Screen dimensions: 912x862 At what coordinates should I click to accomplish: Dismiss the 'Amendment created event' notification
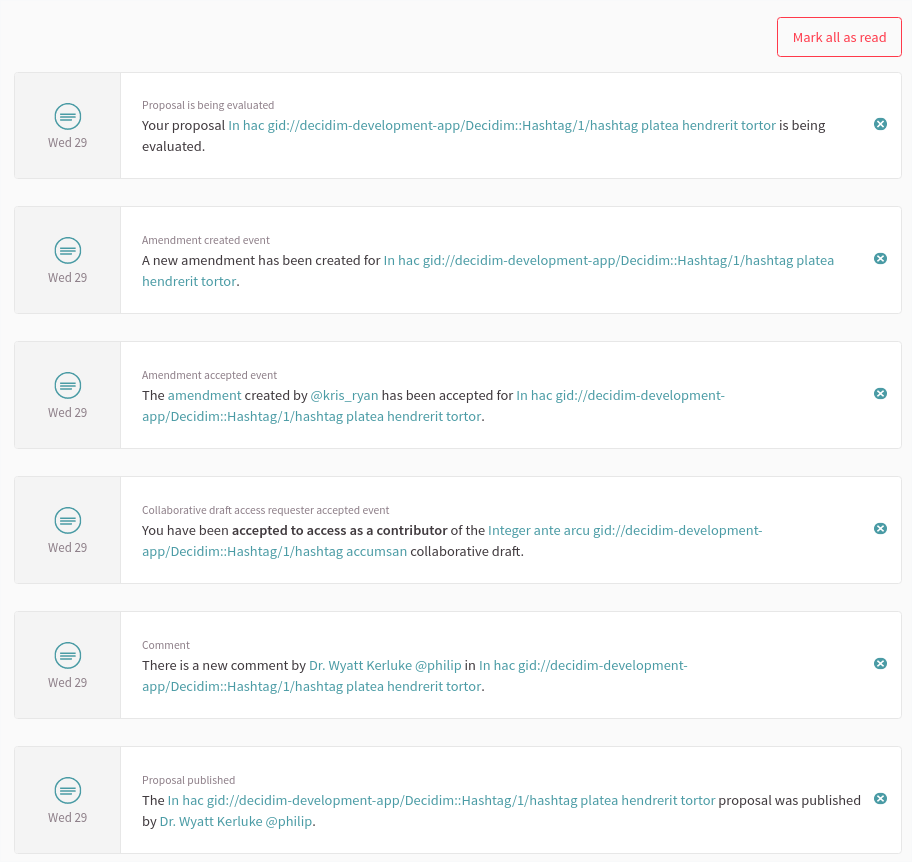[880, 259]
